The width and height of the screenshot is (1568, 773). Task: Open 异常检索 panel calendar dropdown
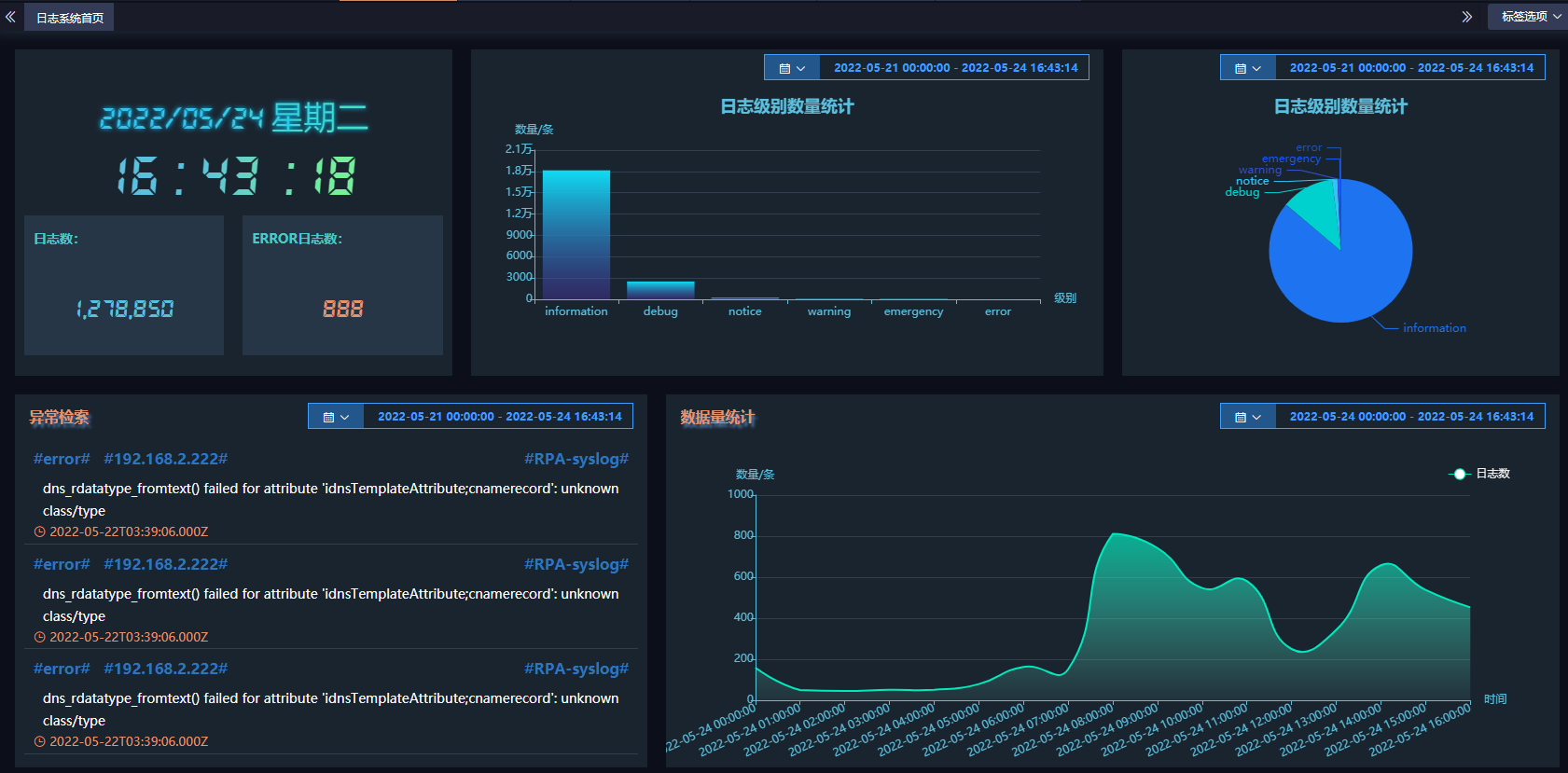coord(335,417)
